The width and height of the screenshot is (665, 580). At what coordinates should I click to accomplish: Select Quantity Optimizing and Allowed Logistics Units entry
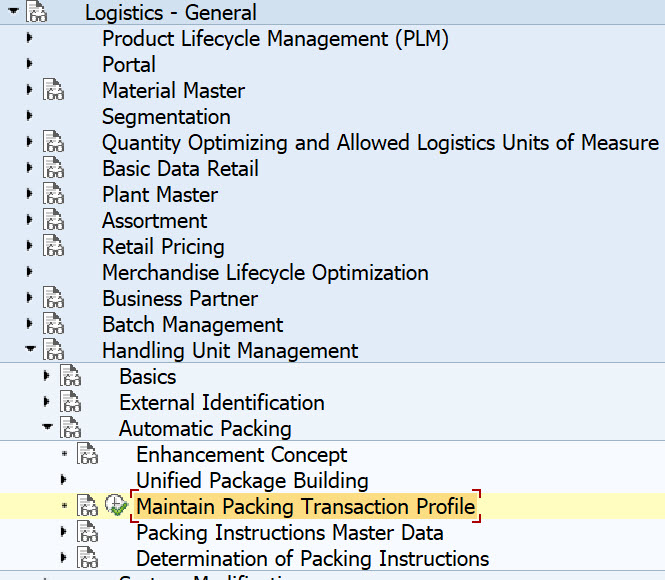[x=380, y=143]
